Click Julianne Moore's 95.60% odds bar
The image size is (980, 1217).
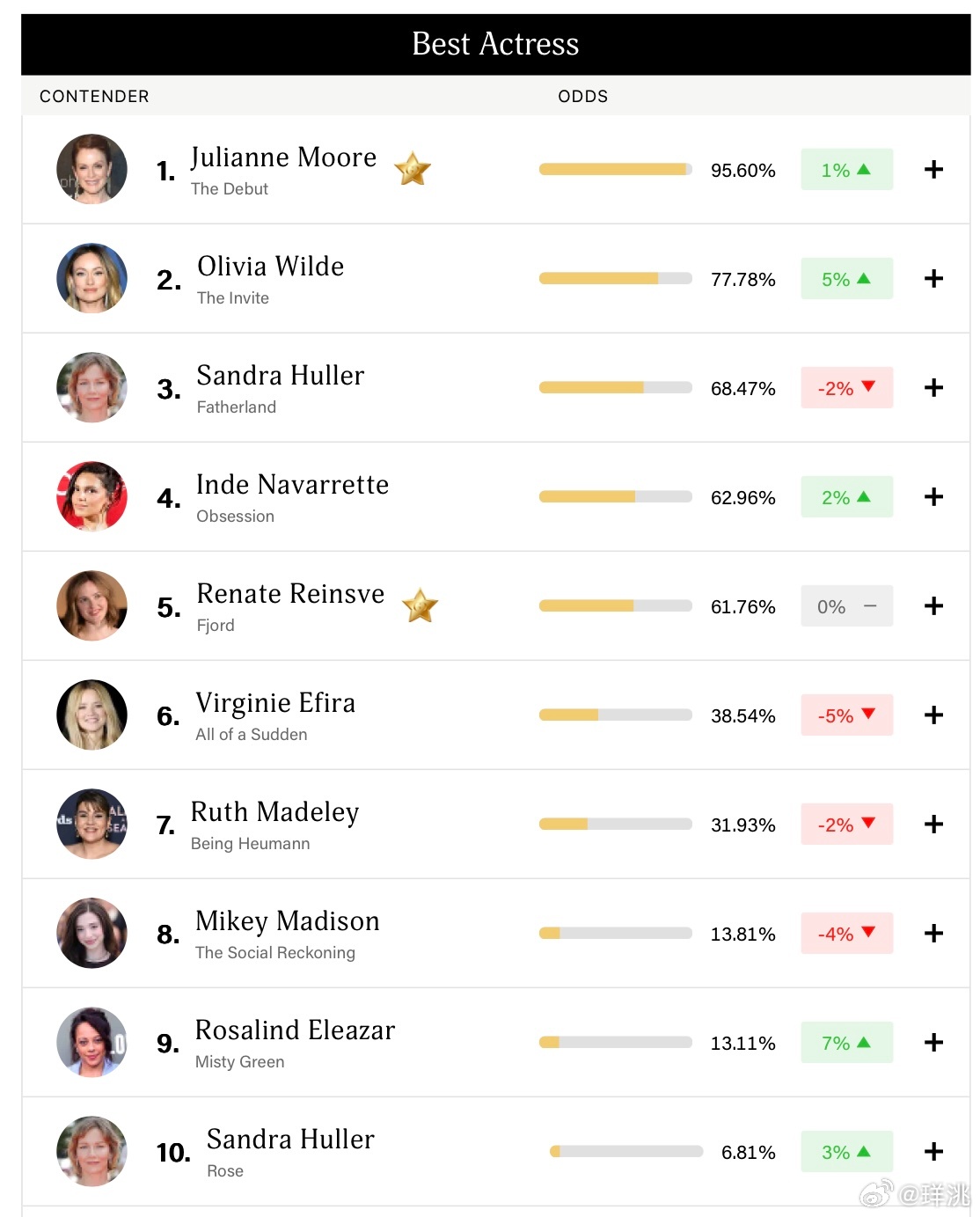(616, 170)
